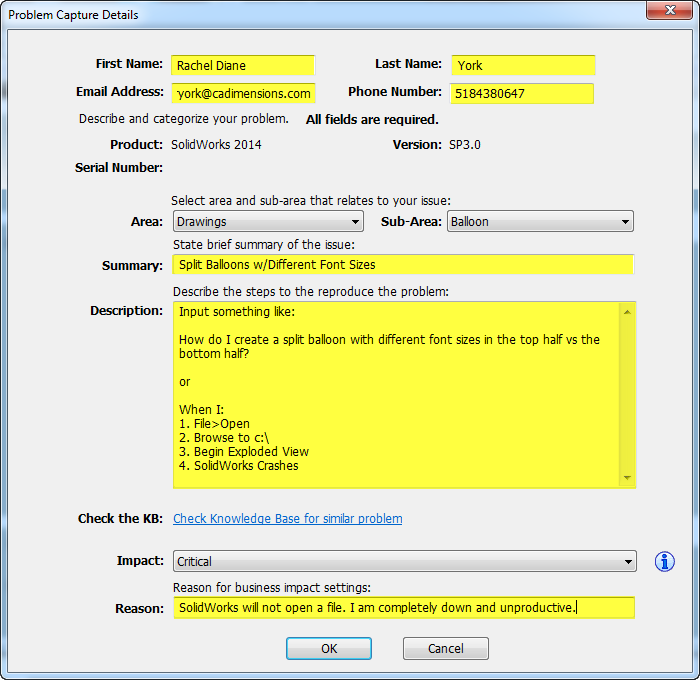Viewport: 700px width, 680px height.
Task: Click the Description scrollbar down arrow
Action: coord(627,478)
